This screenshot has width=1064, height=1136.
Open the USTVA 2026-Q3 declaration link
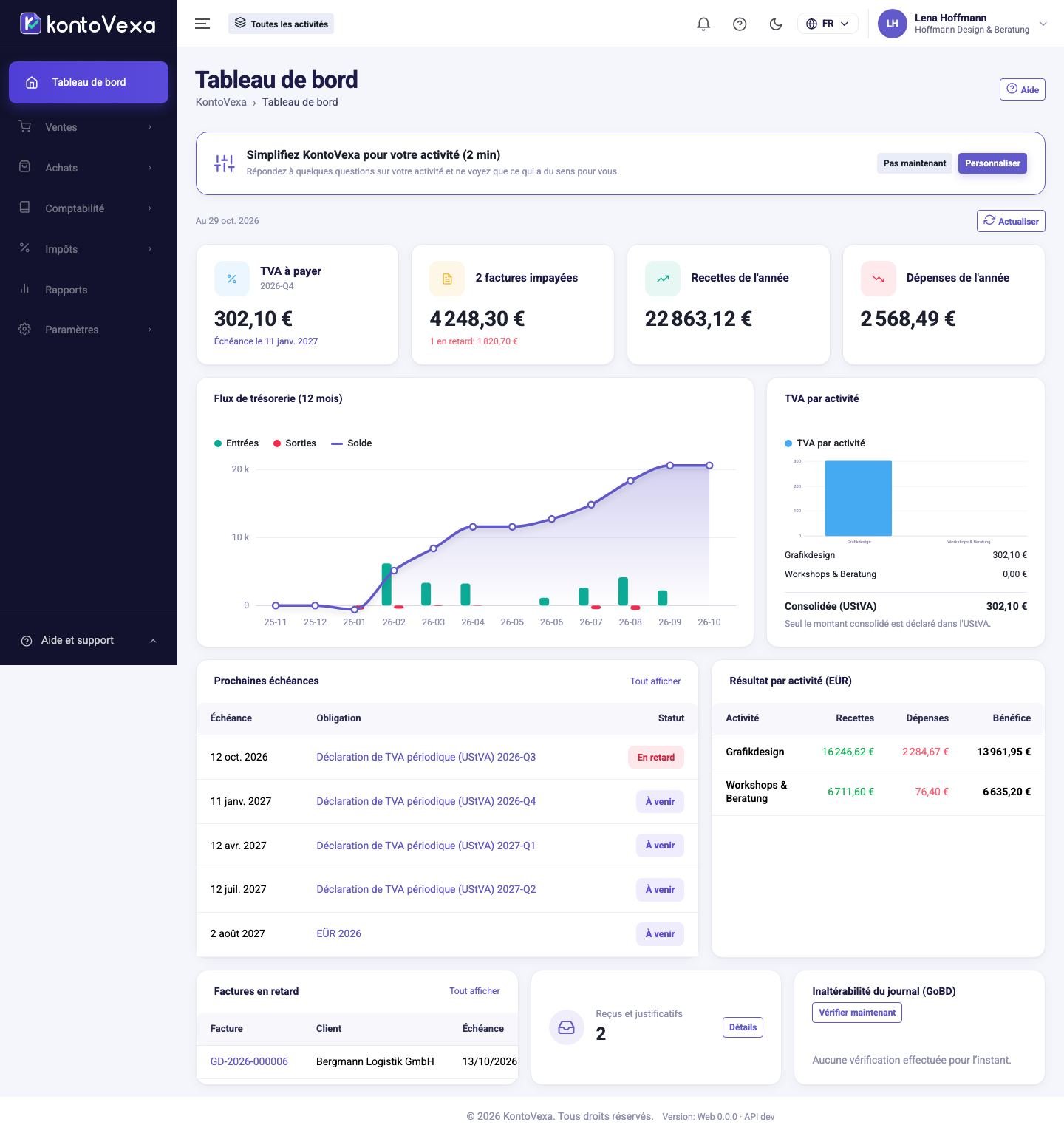pos(426,757)
